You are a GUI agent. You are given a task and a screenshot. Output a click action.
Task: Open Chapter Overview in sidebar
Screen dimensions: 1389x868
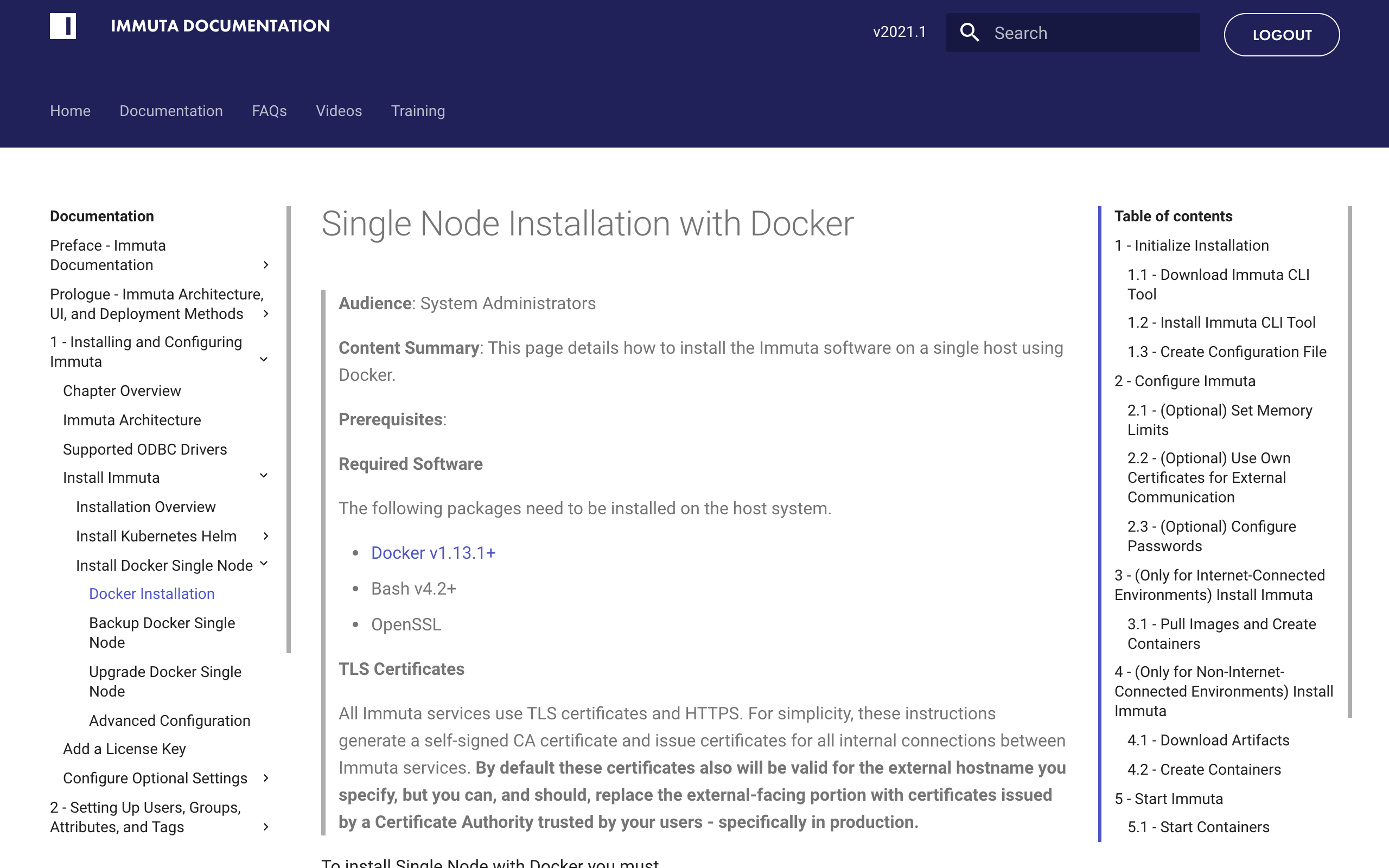coord(122,391)
